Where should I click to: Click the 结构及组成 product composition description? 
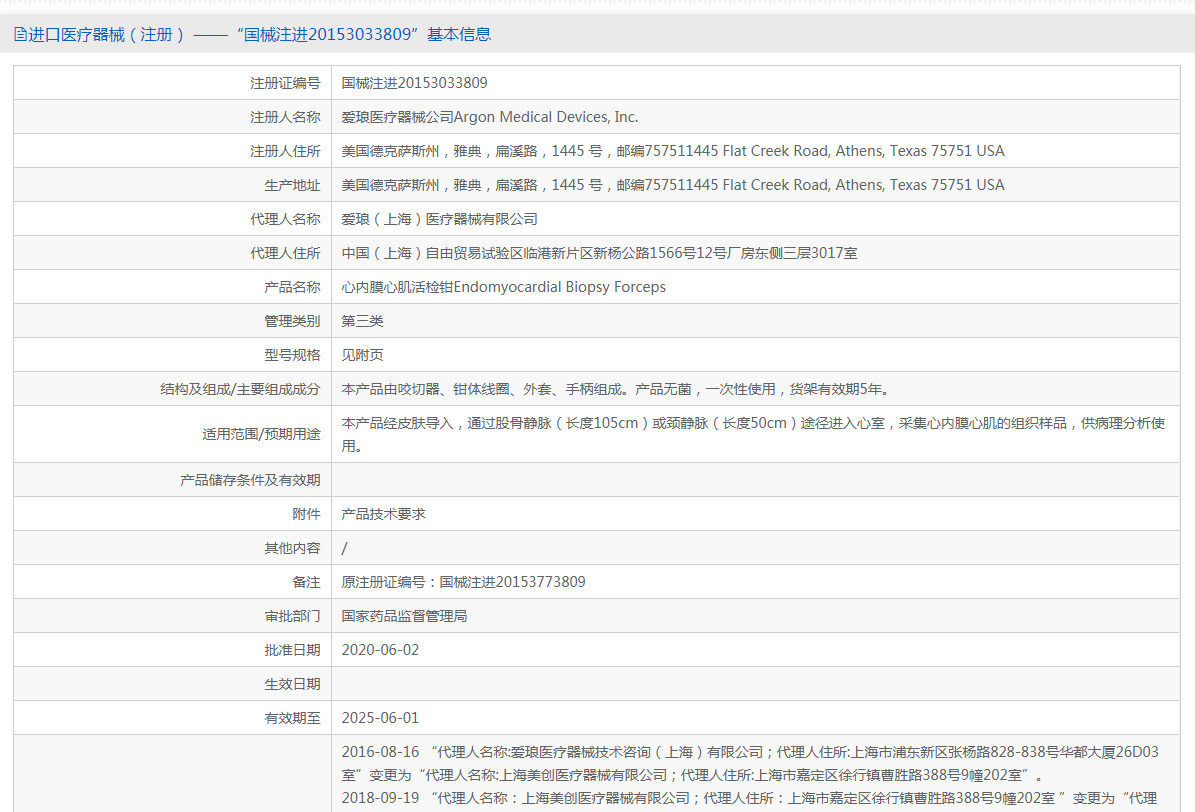[615, 389]
